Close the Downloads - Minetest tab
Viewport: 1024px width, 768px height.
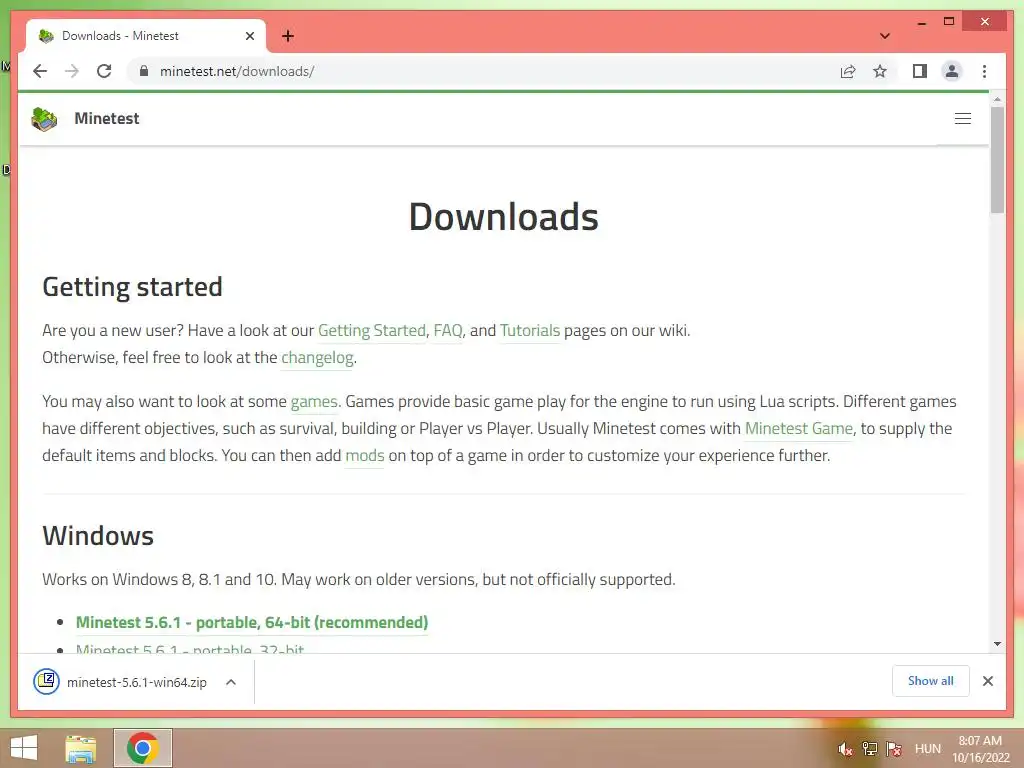tap(249, 36)
